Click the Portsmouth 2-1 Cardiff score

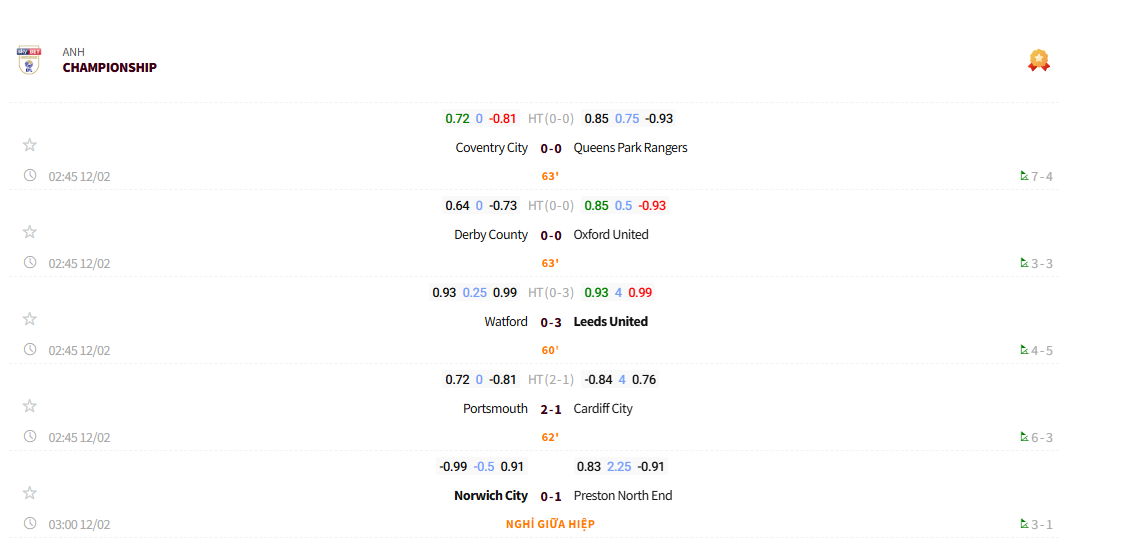tap(551, 410)
